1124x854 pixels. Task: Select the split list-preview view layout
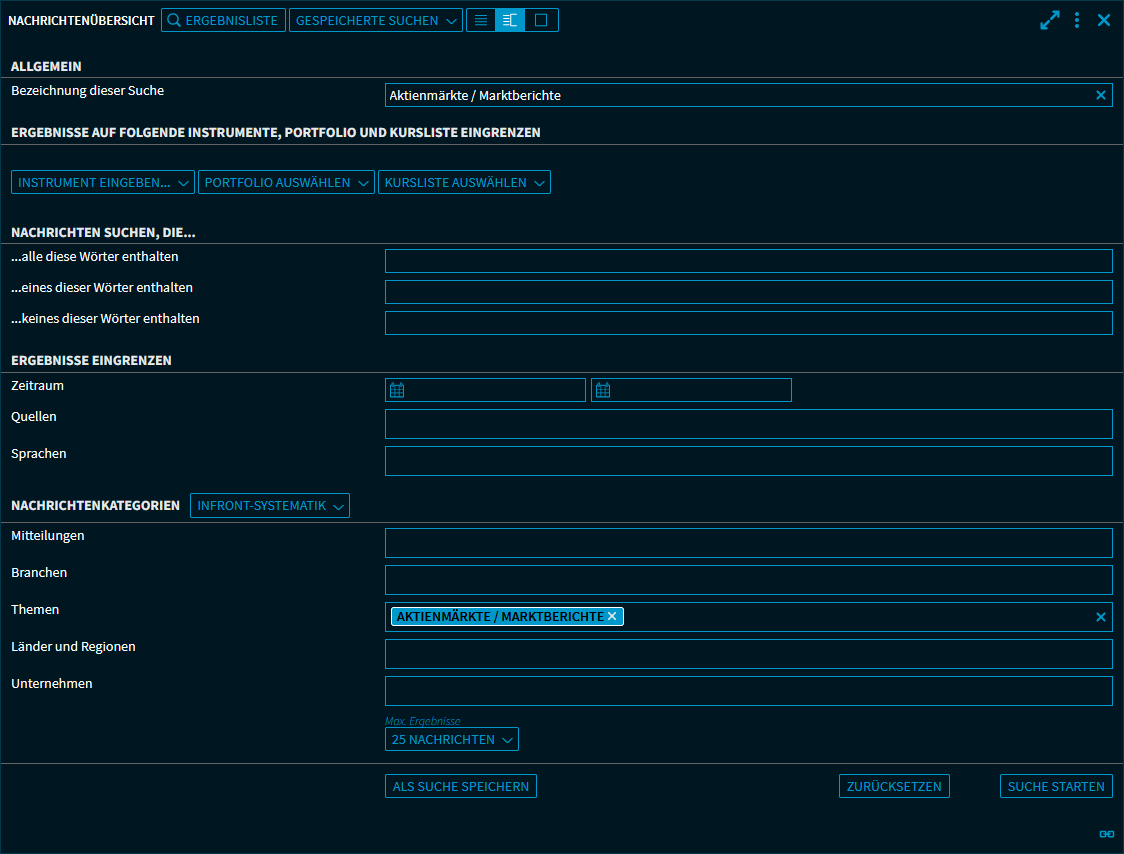pyautogui.click(x=510, y=20)
